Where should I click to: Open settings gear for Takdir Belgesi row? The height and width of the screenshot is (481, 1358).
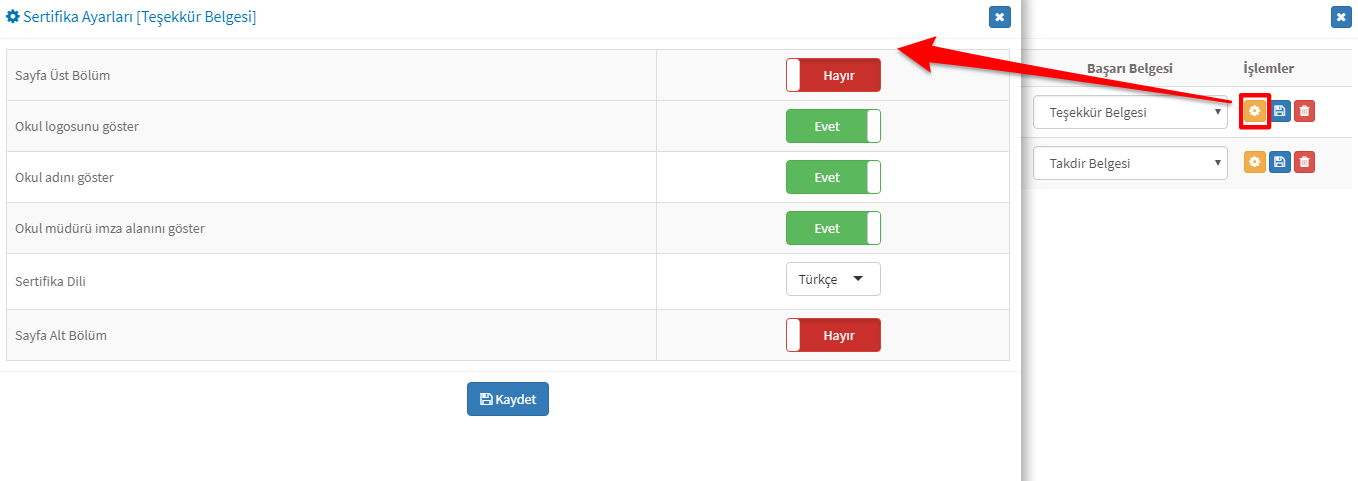tap(1254, 162)
